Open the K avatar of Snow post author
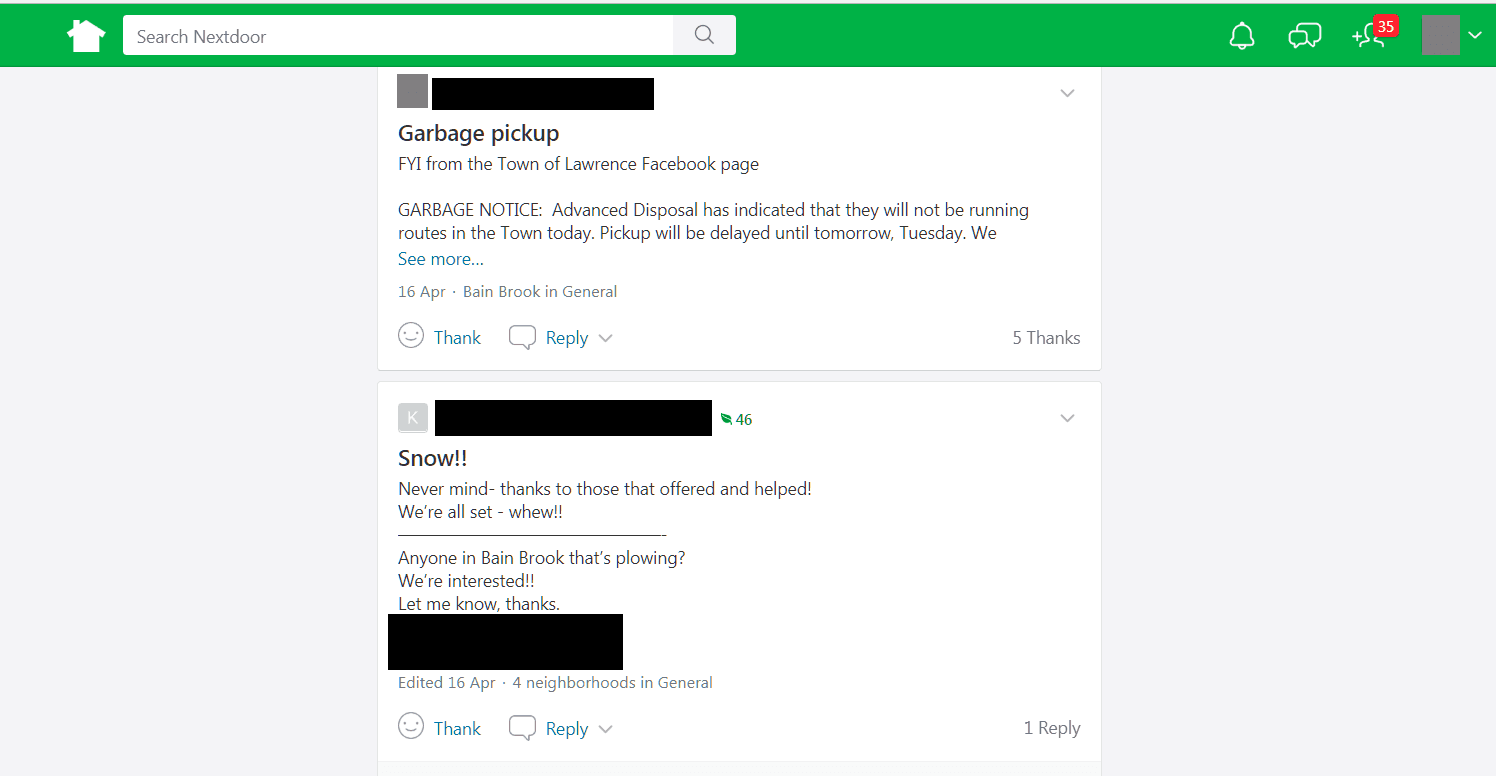This screenshot has width=1496, height=776. pyautogui.click(x=412, y=418)
